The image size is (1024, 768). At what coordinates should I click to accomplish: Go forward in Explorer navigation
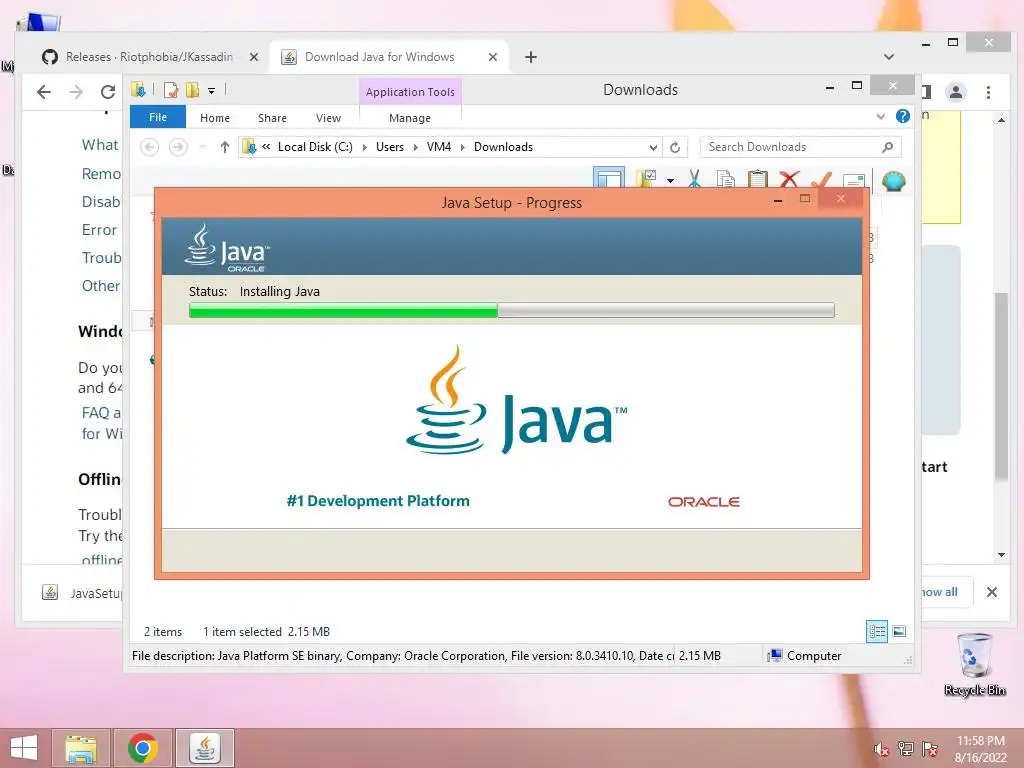tap(178, 147)
